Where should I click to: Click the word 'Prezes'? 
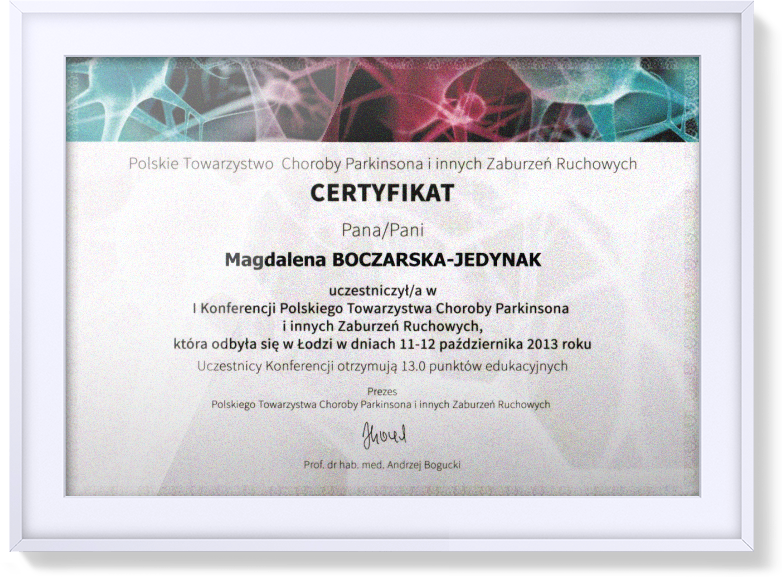click(382, 391)
